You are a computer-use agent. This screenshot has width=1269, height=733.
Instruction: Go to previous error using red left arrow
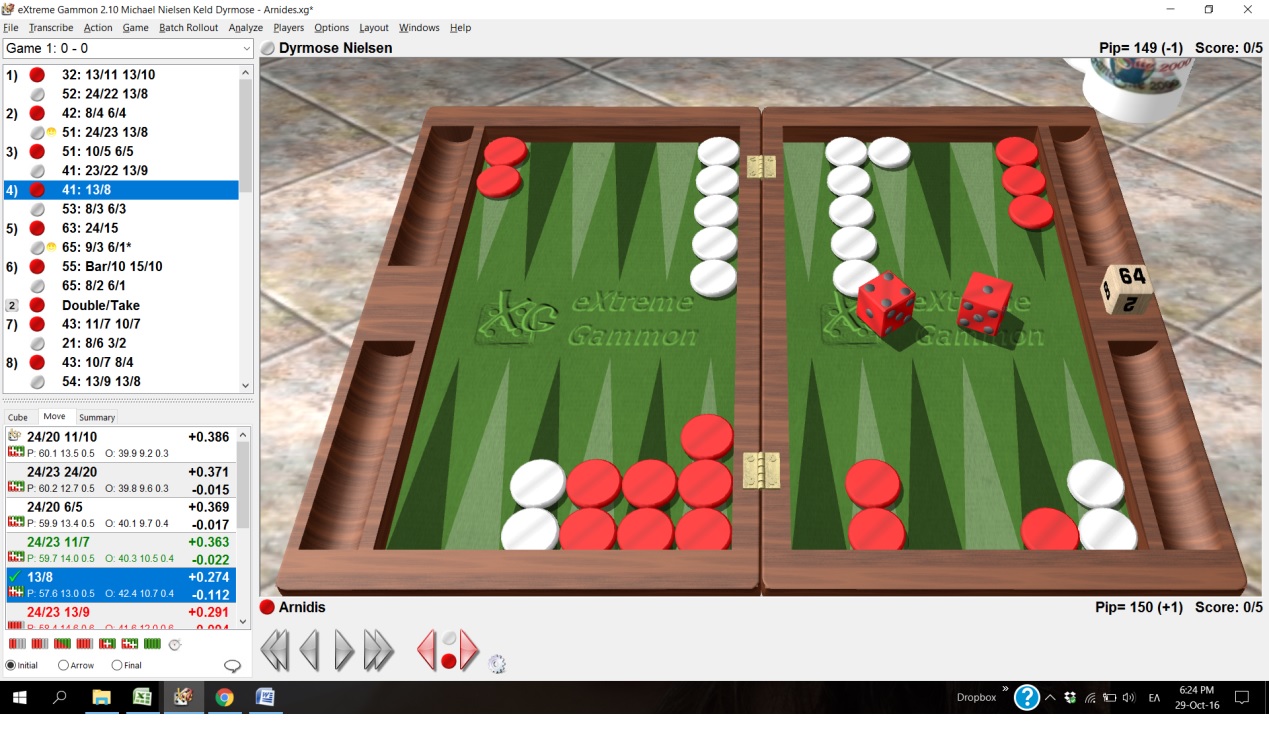click(427, 650)
